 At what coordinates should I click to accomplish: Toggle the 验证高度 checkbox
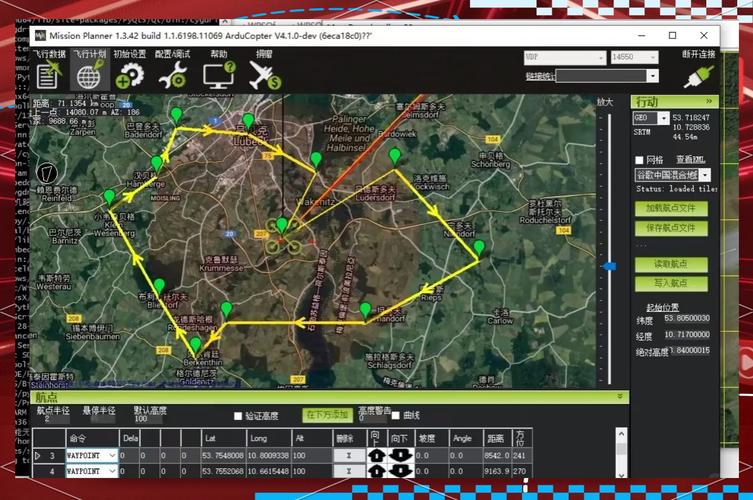(x=238, y=416)
